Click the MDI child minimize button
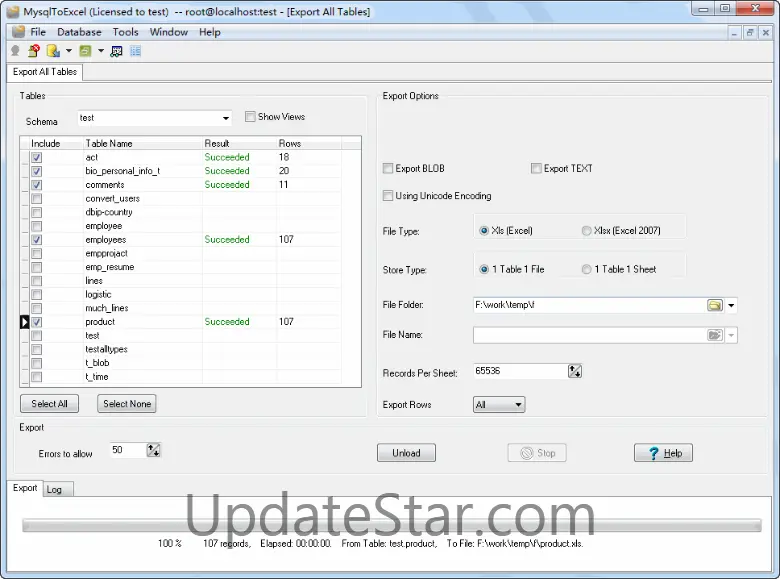This screenshot has width=780, height=579. 734,33
